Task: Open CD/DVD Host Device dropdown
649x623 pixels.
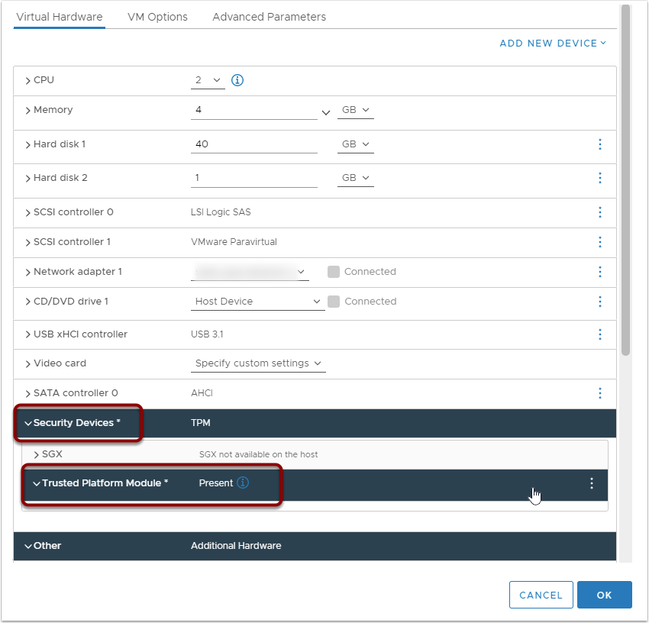Action: 258,301
